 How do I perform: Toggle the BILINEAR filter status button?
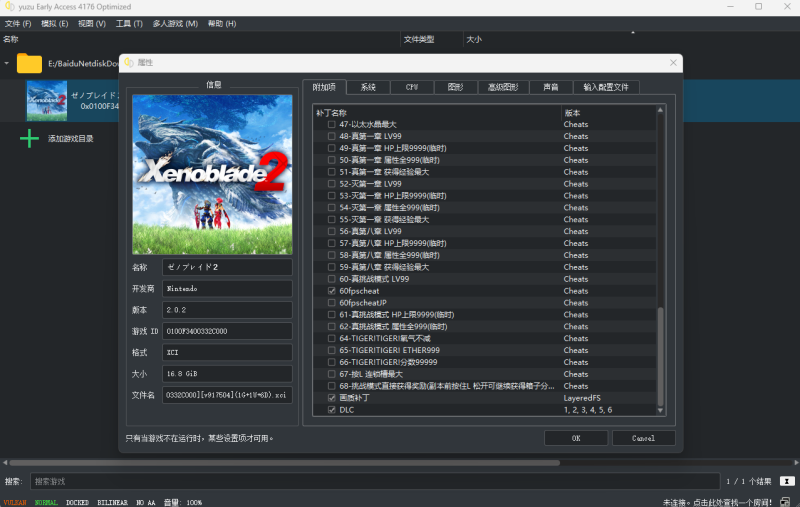[x=112, y=502]
